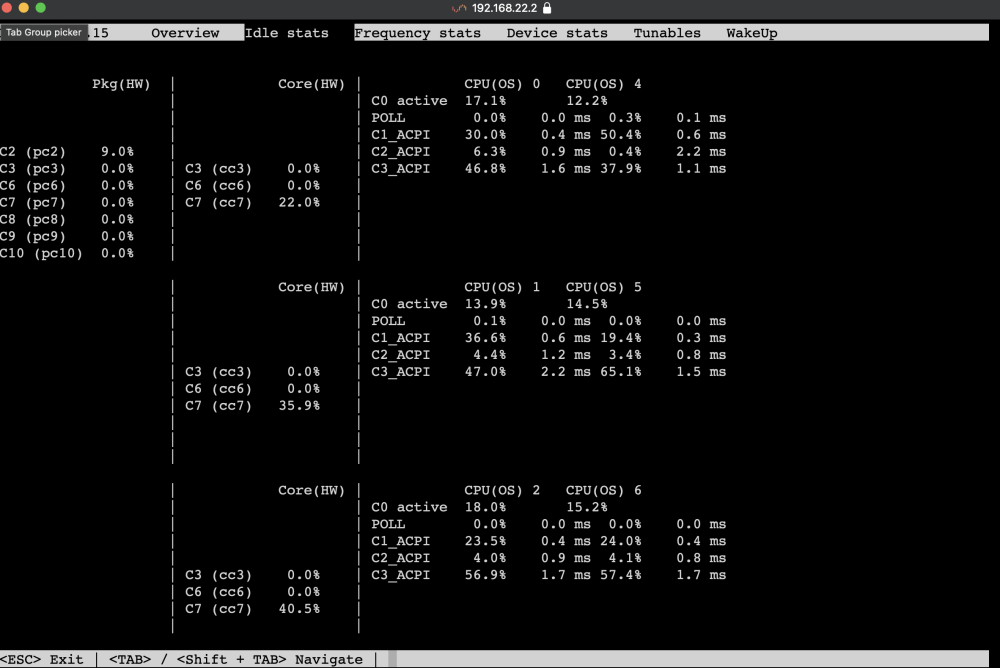Click the POLL 0.3% value for CPU 4
The width and height of the screenshot is (1000, 668).
pyautogui.click(x=624, y=118)
